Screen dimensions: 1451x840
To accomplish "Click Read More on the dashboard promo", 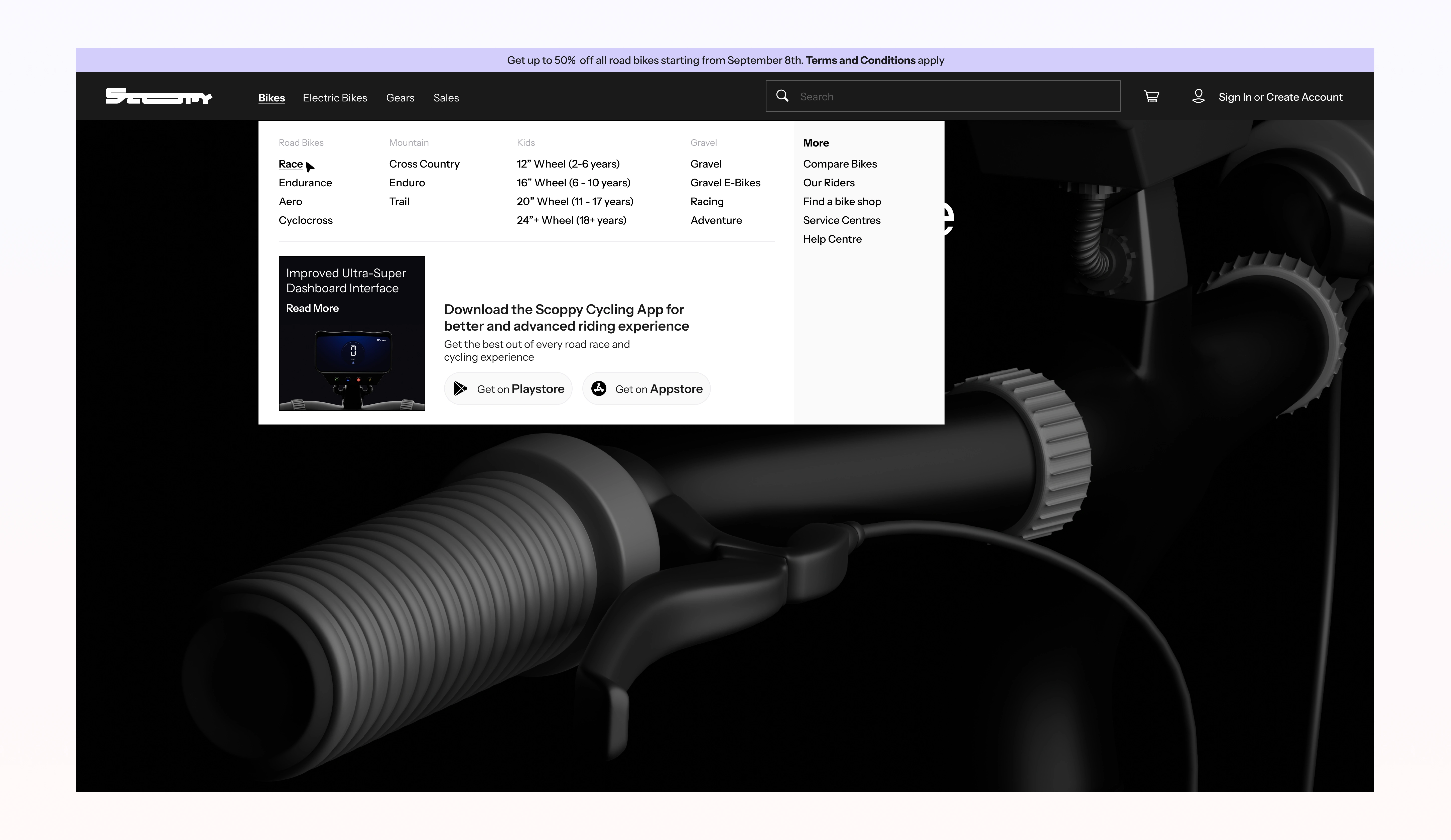I will coord(312,309).
